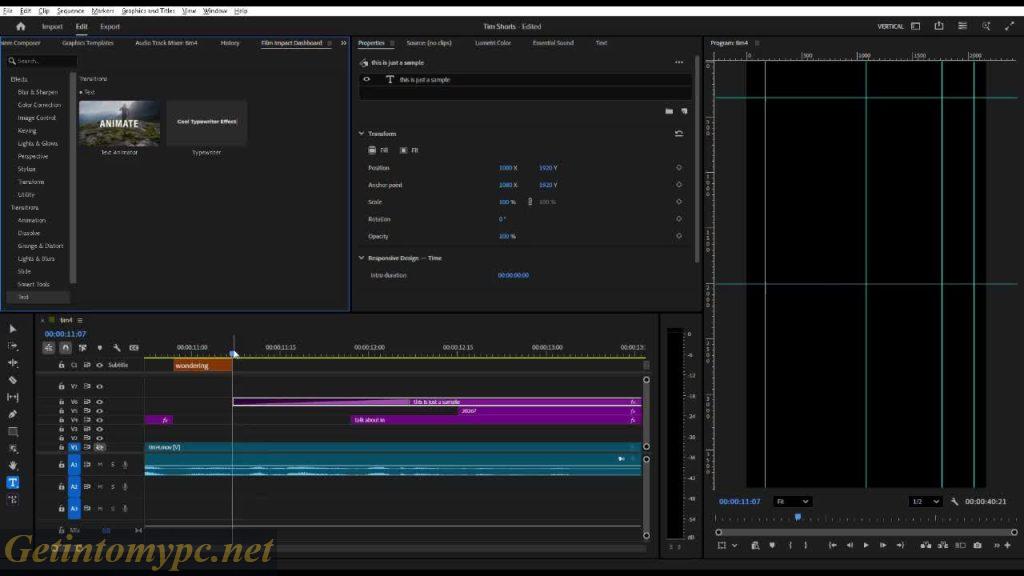1024x576 pixels.
Task: Open the Program monitor button editor plus
Action: coord(1008,545)
